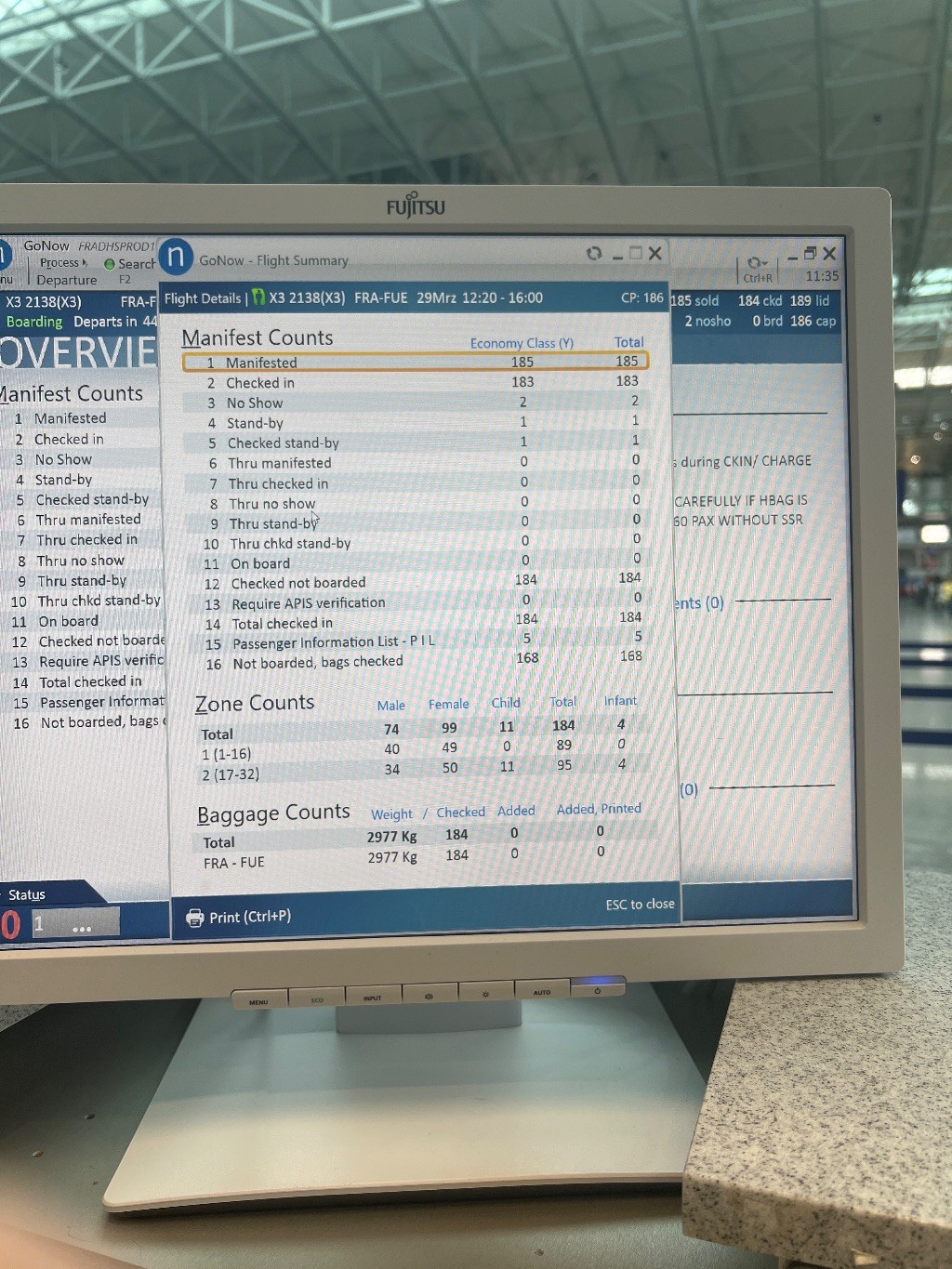952x1269 pixels.
Task: Open the Process dropdown menu
Action: coord(62,263)
